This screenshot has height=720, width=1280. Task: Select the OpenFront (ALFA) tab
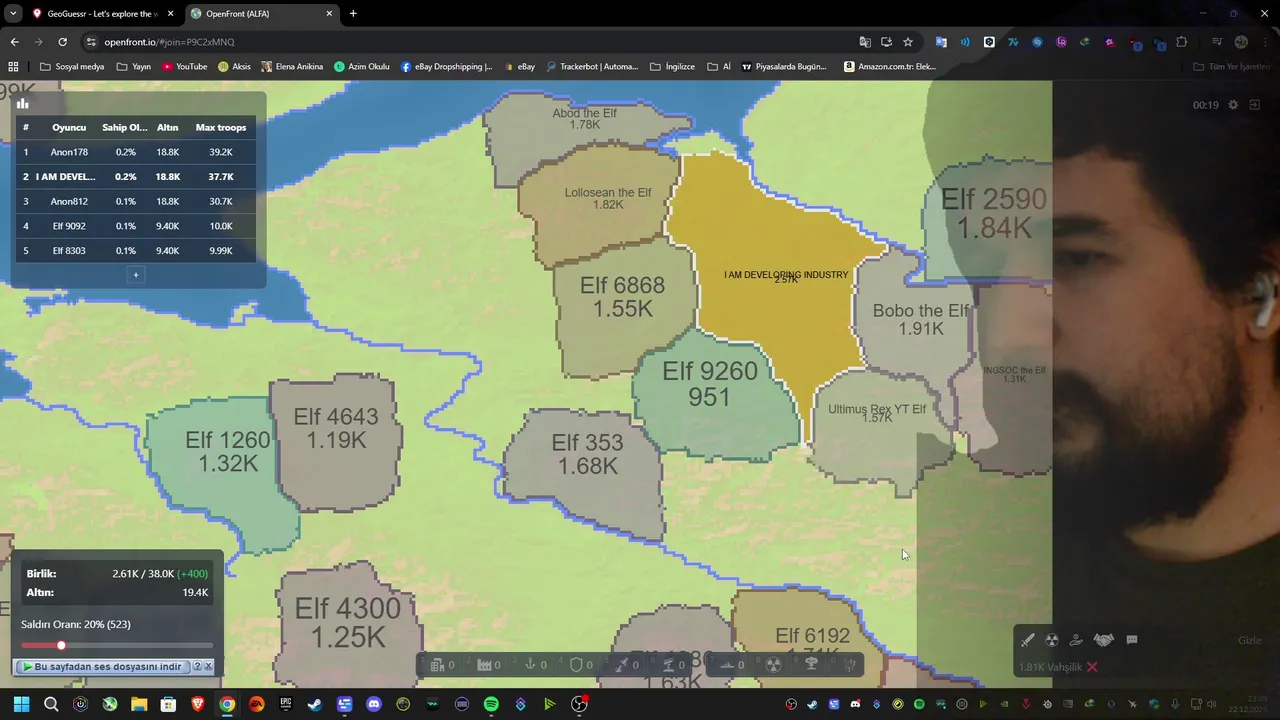(262, 14)
